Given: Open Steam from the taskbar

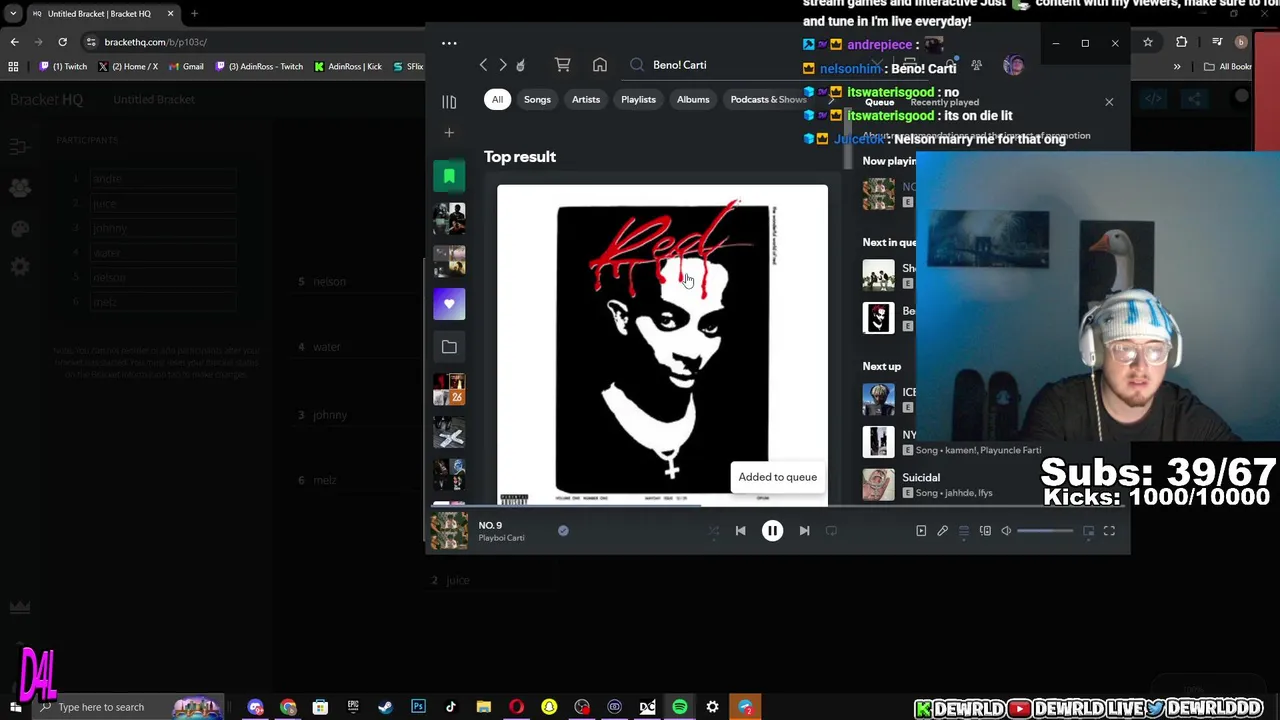Looking at the screenshot, I should pyautogui.click(x=386, y=707).
